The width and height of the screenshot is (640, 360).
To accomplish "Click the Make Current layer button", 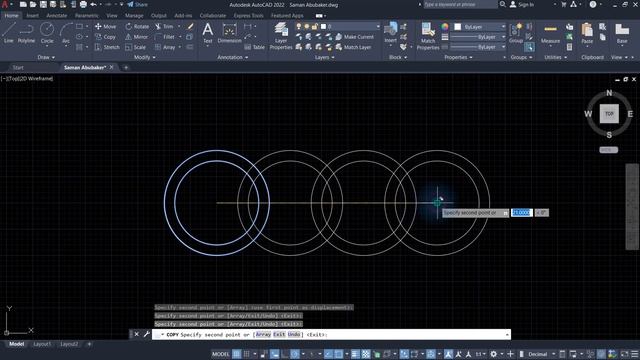I will point(354,37).
